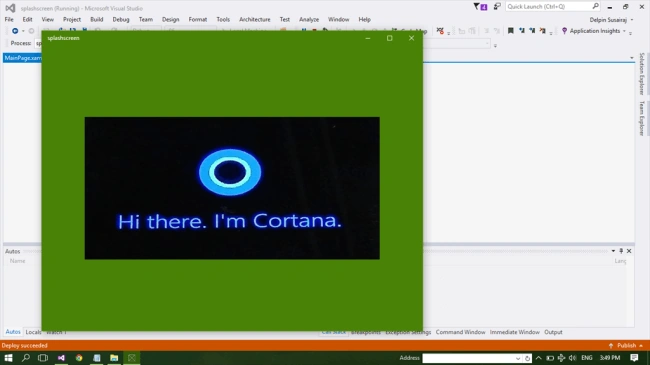Open Action Center notification icon

coord(634,358)
